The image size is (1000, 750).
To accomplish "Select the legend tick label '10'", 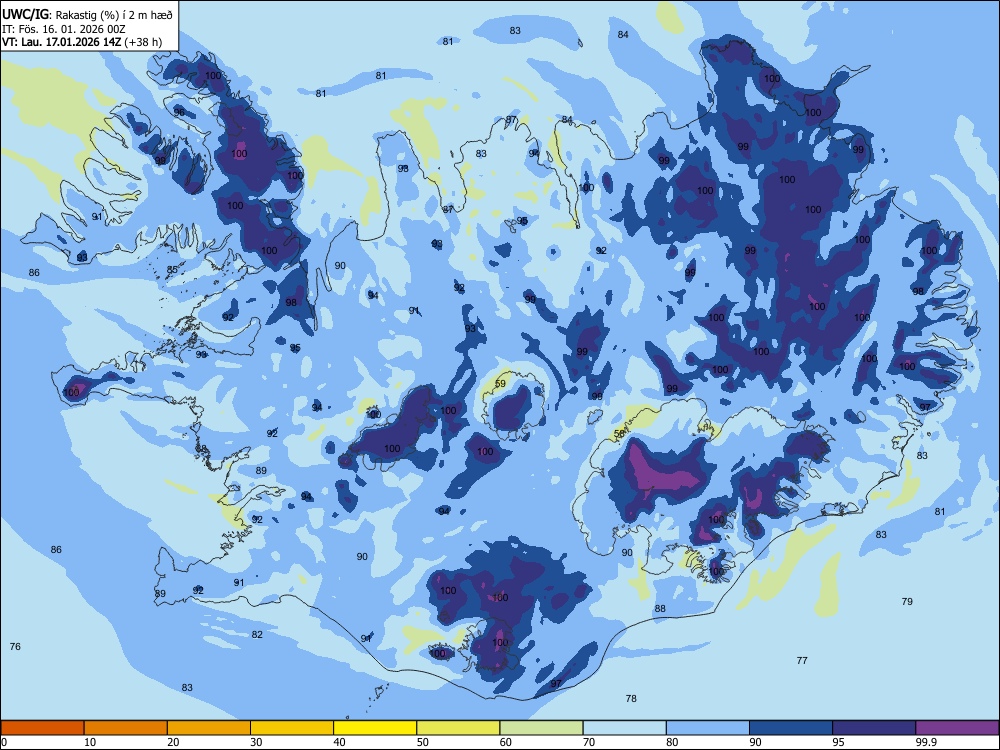I will pyautogui.click(x=90, y=742).
